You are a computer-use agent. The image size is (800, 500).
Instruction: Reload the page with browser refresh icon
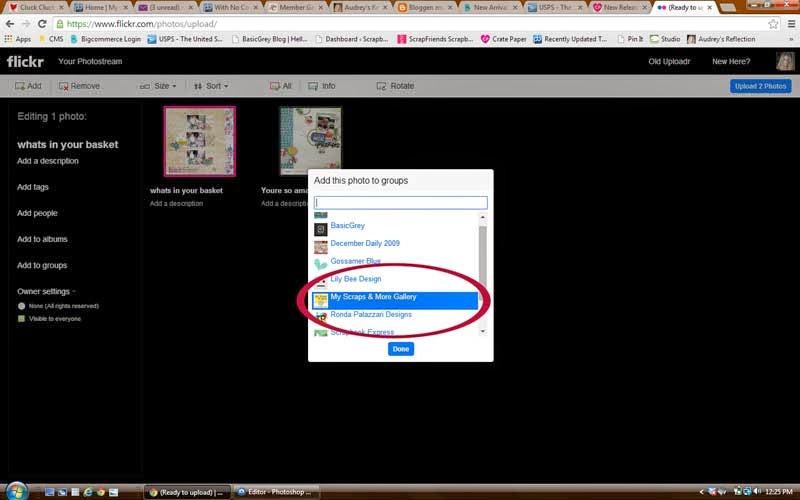click(42, 24)
